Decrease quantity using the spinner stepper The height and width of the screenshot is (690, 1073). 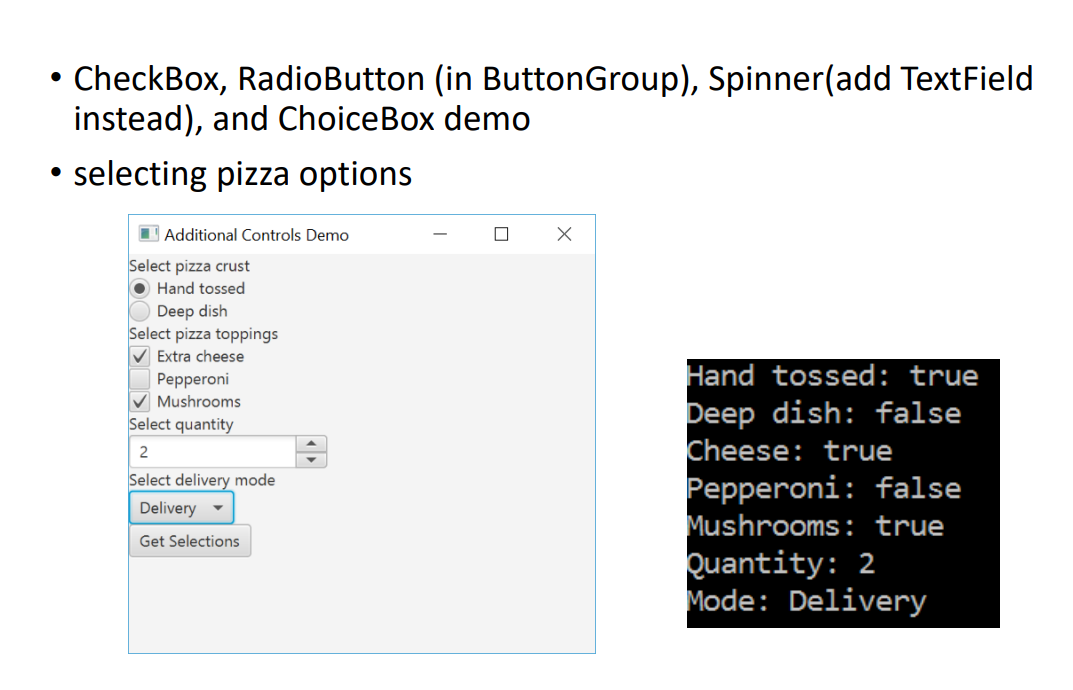tap(311, 457)
